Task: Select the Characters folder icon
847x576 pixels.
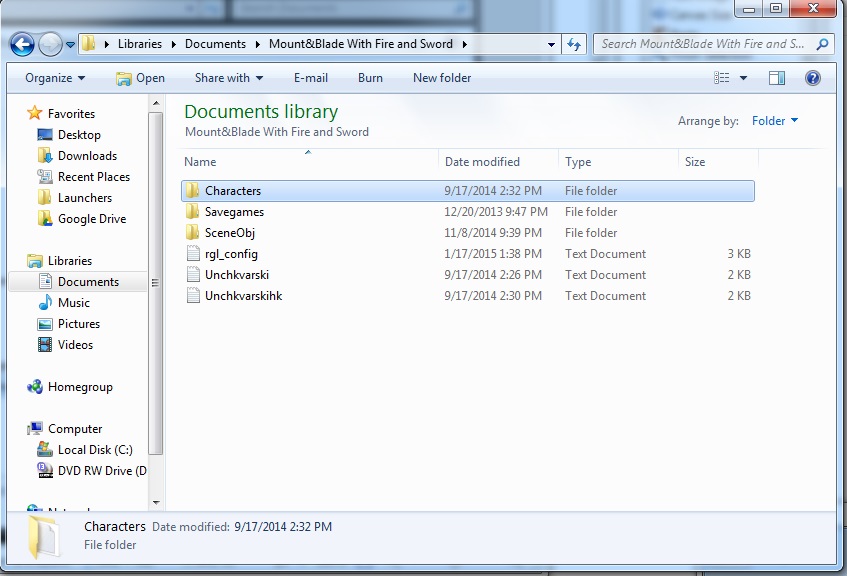Action: tap(192, 190)
